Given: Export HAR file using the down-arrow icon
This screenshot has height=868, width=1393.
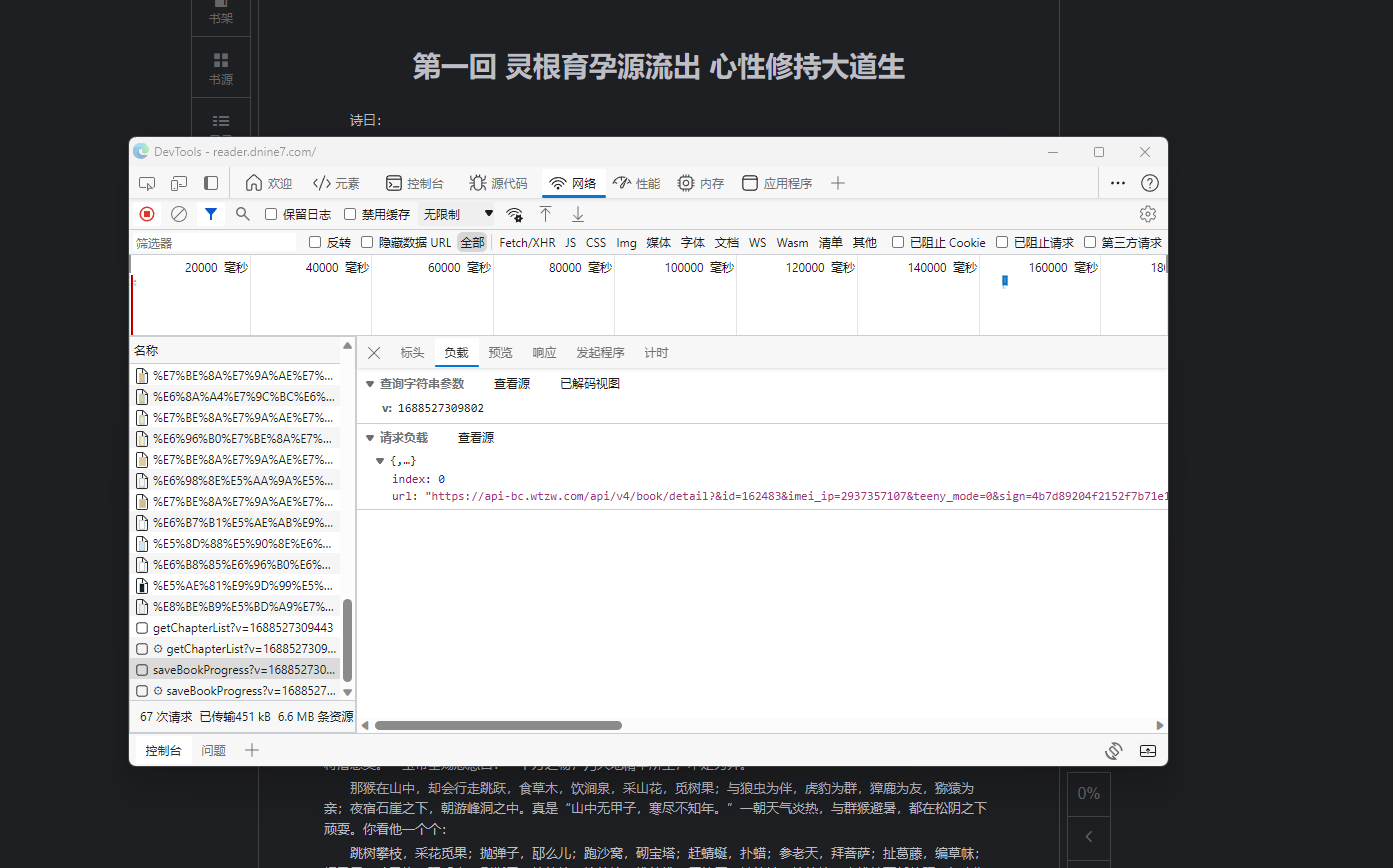Looking at the screenshot, I should pyautogui.click(x=577, y=213).
